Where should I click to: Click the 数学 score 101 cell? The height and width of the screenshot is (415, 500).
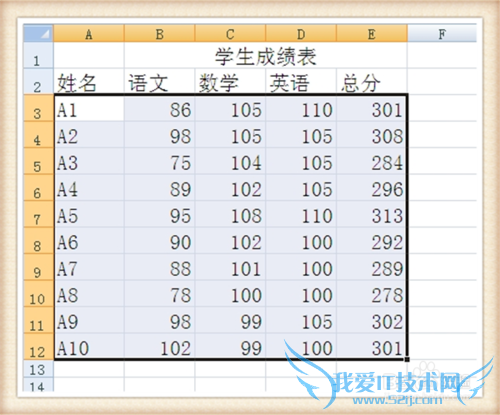point(230,267)
